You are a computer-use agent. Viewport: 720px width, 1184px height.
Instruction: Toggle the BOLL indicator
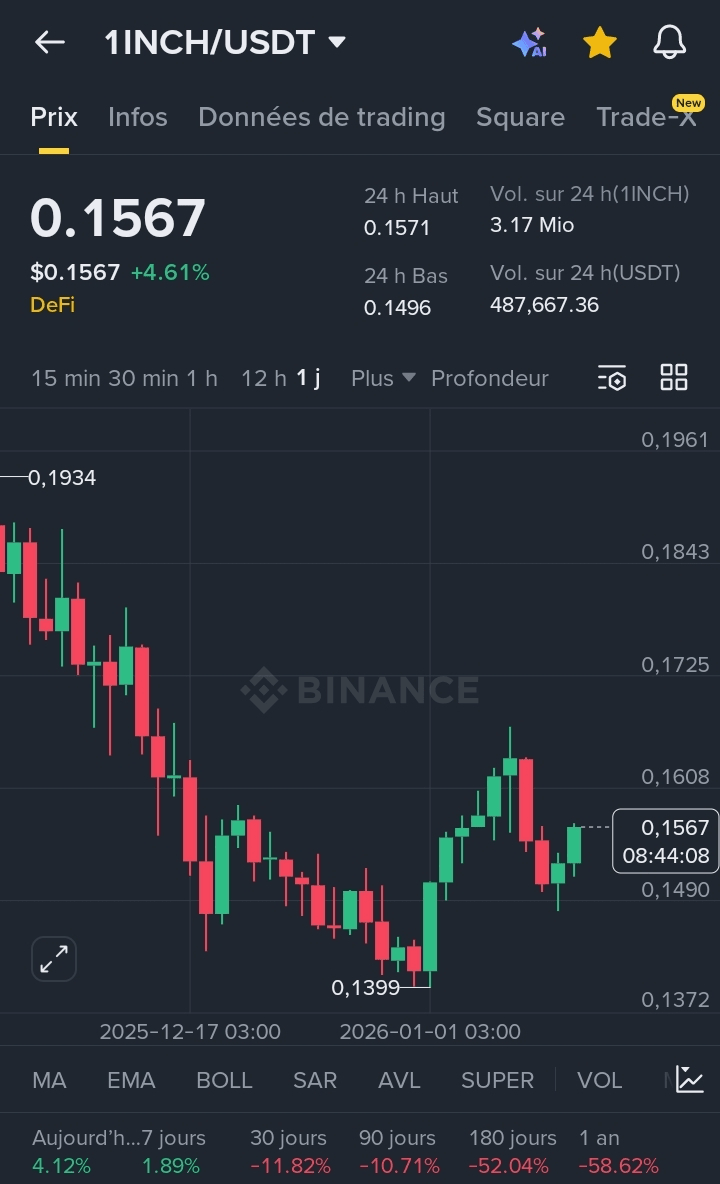(224, 1080)
